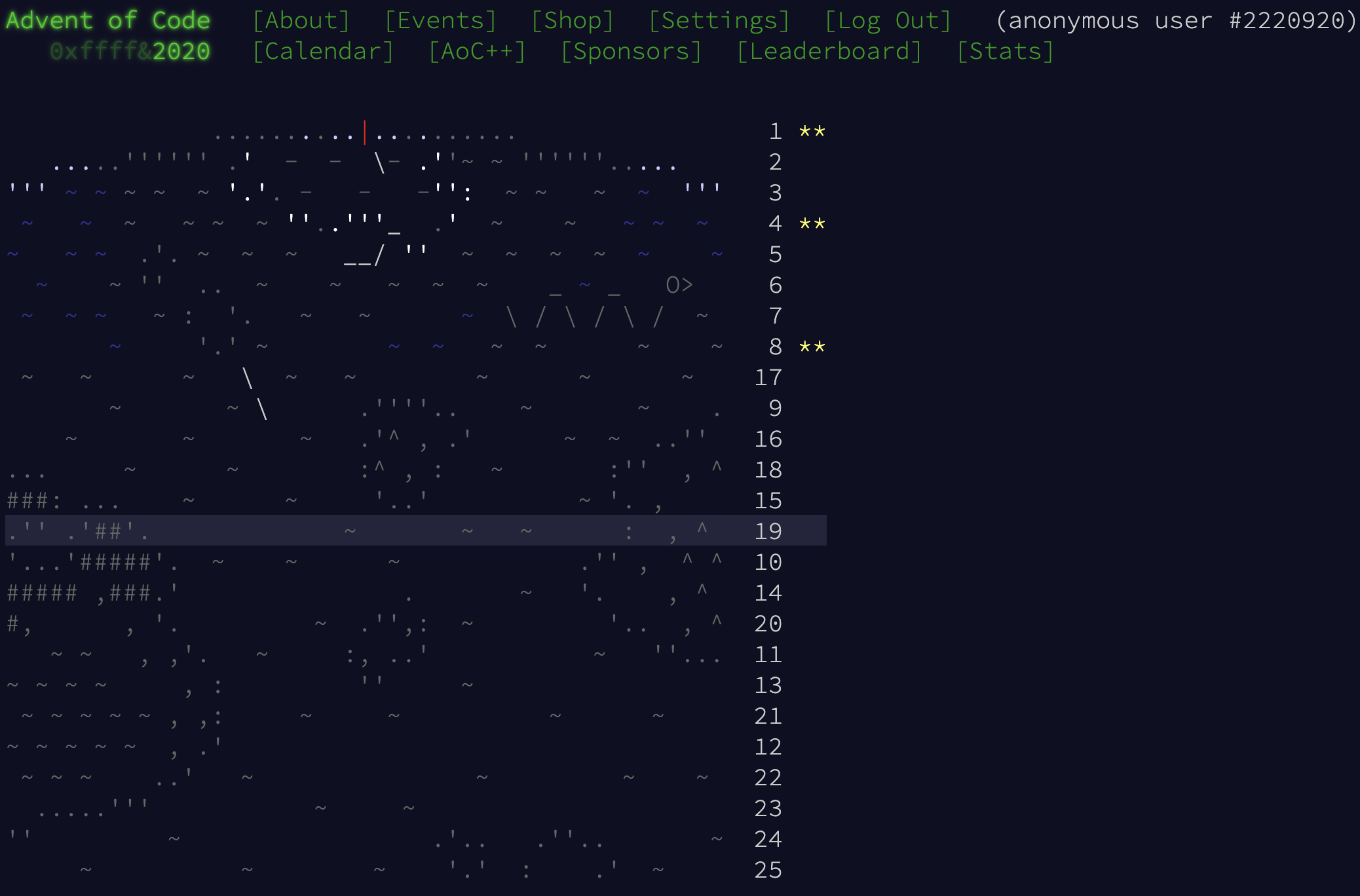Open the Settings page

point(719,21)
